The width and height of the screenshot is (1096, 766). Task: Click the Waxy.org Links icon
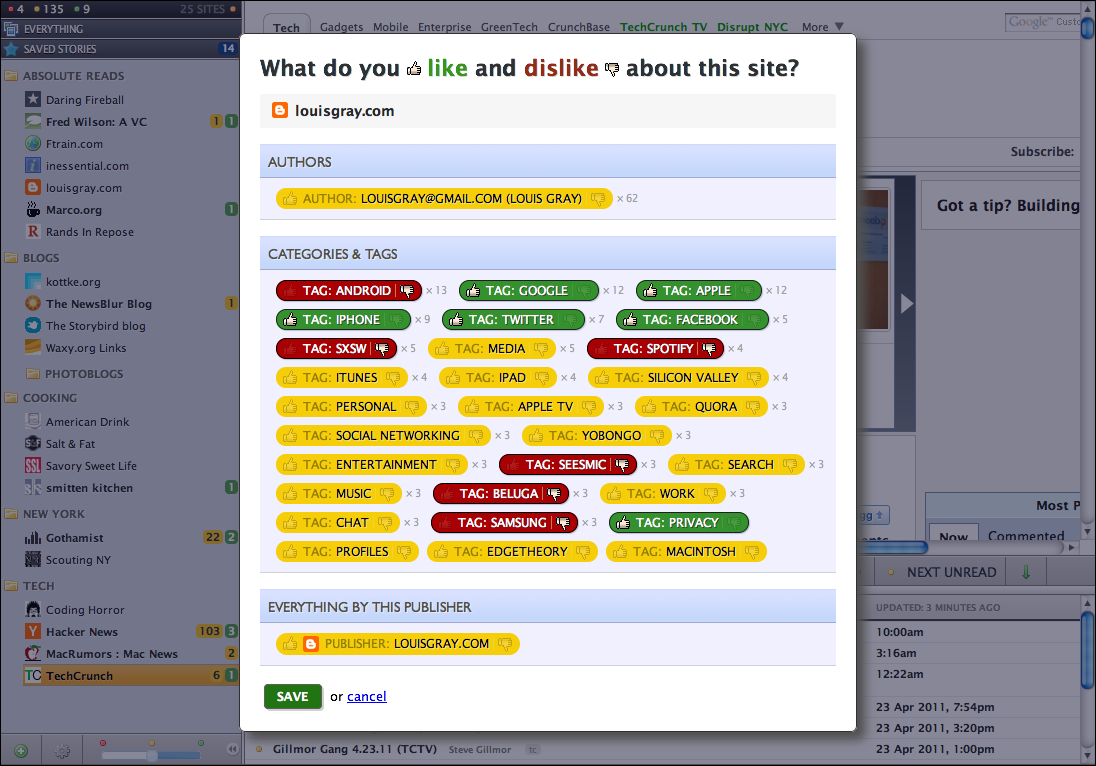pos(33,347)
